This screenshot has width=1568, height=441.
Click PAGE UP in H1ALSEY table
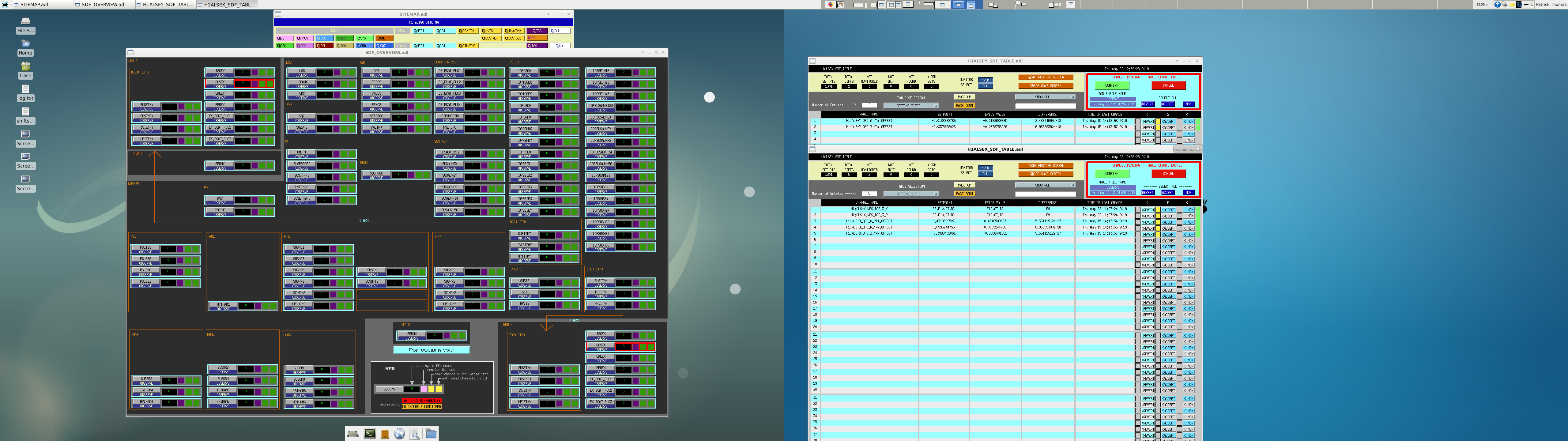coord(965,97)
